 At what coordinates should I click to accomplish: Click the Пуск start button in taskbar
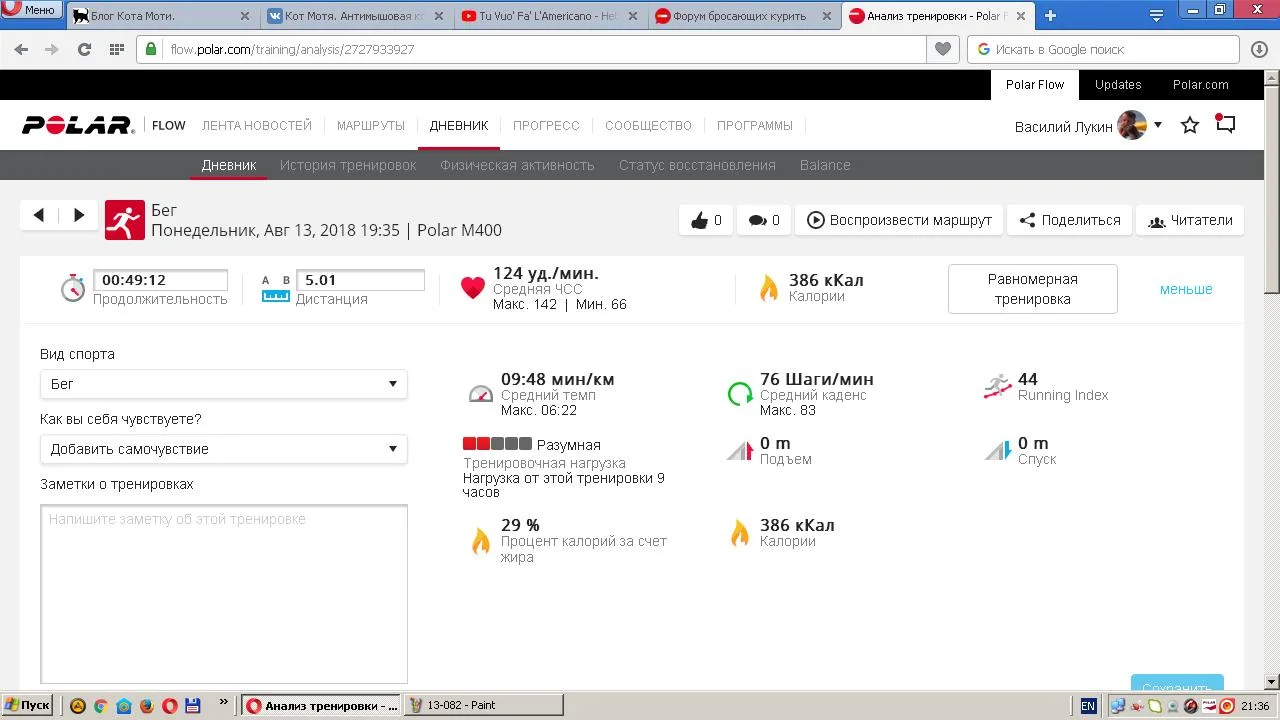(27, 705)
